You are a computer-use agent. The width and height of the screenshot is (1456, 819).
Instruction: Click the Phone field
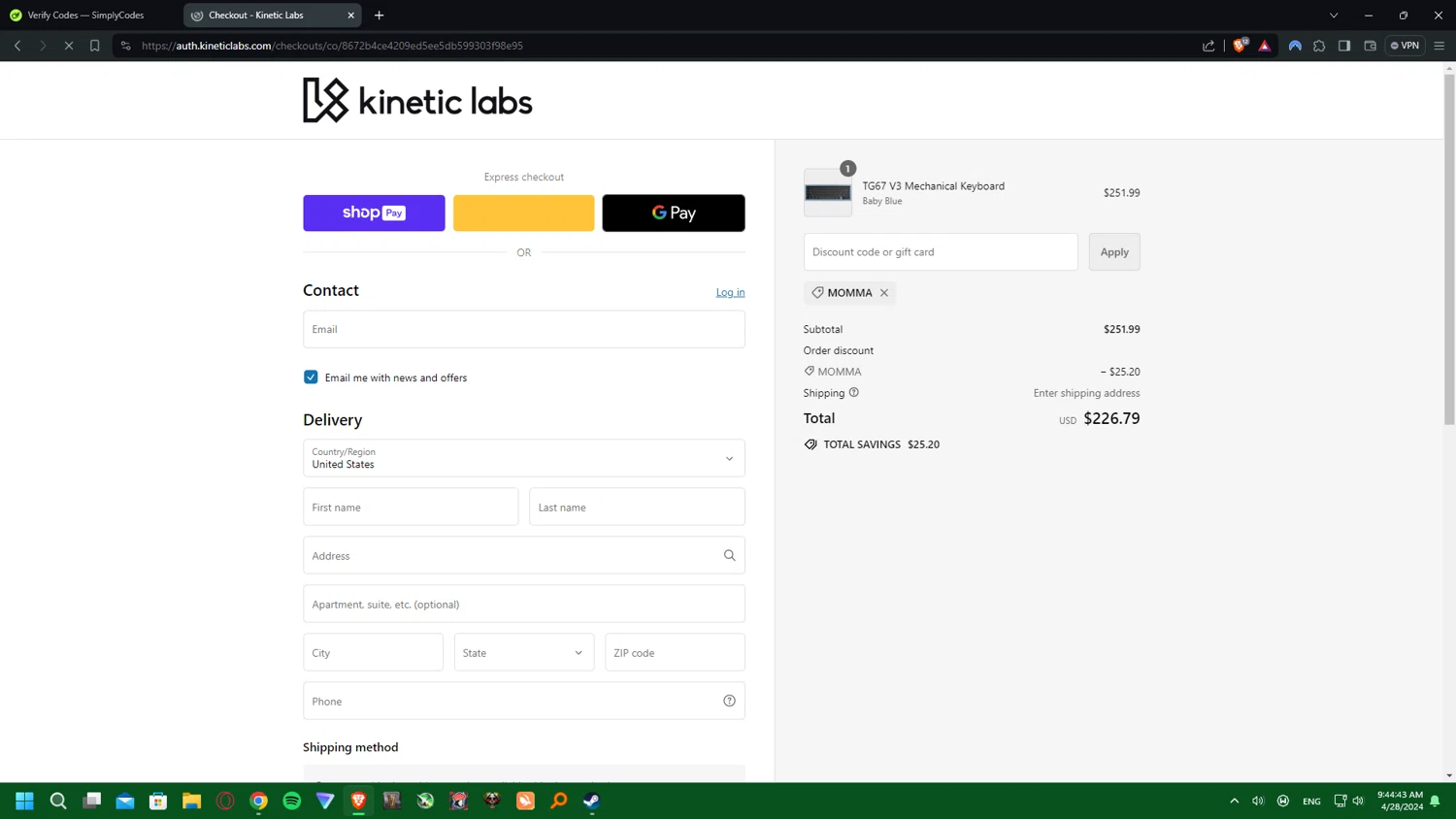524,701
